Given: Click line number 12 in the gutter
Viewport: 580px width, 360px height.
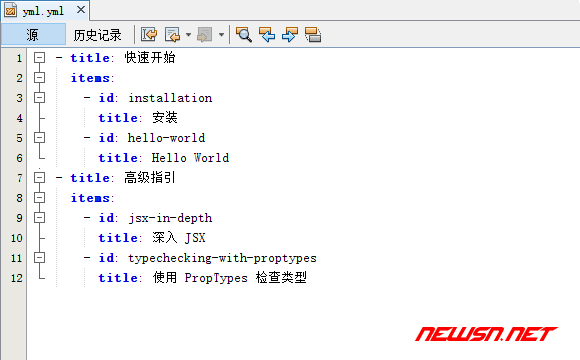Looking at the screenshot, I should coord(17,278).
